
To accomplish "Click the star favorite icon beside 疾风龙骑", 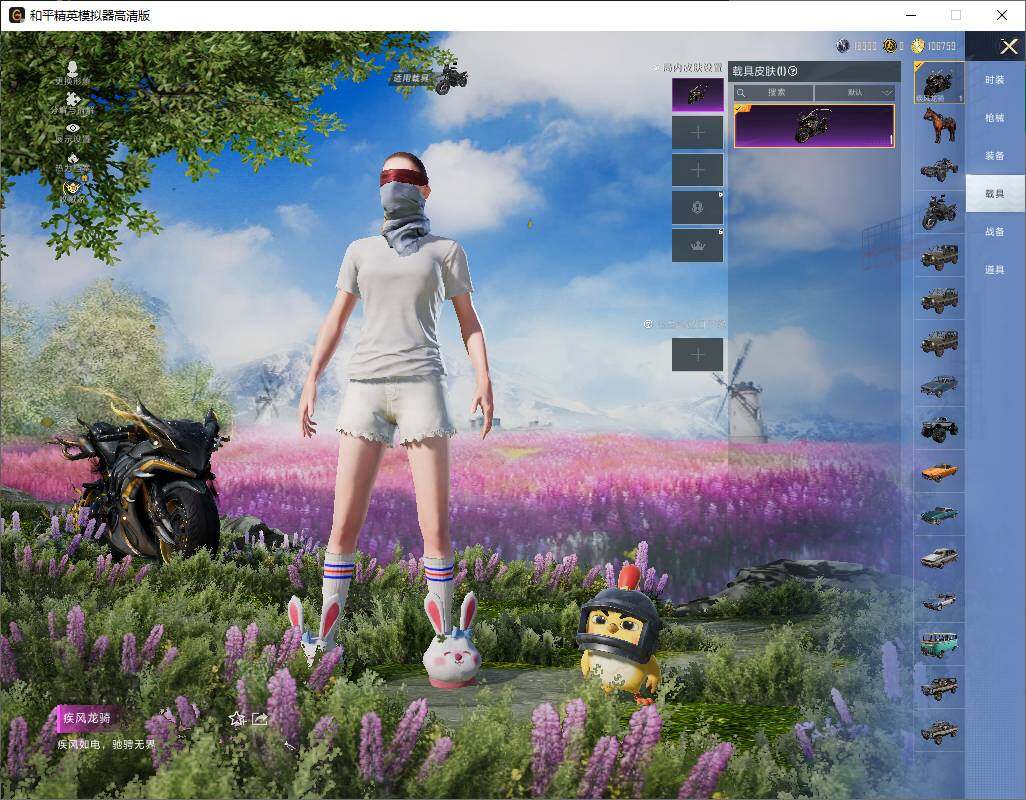I will [x=237, y=718].
